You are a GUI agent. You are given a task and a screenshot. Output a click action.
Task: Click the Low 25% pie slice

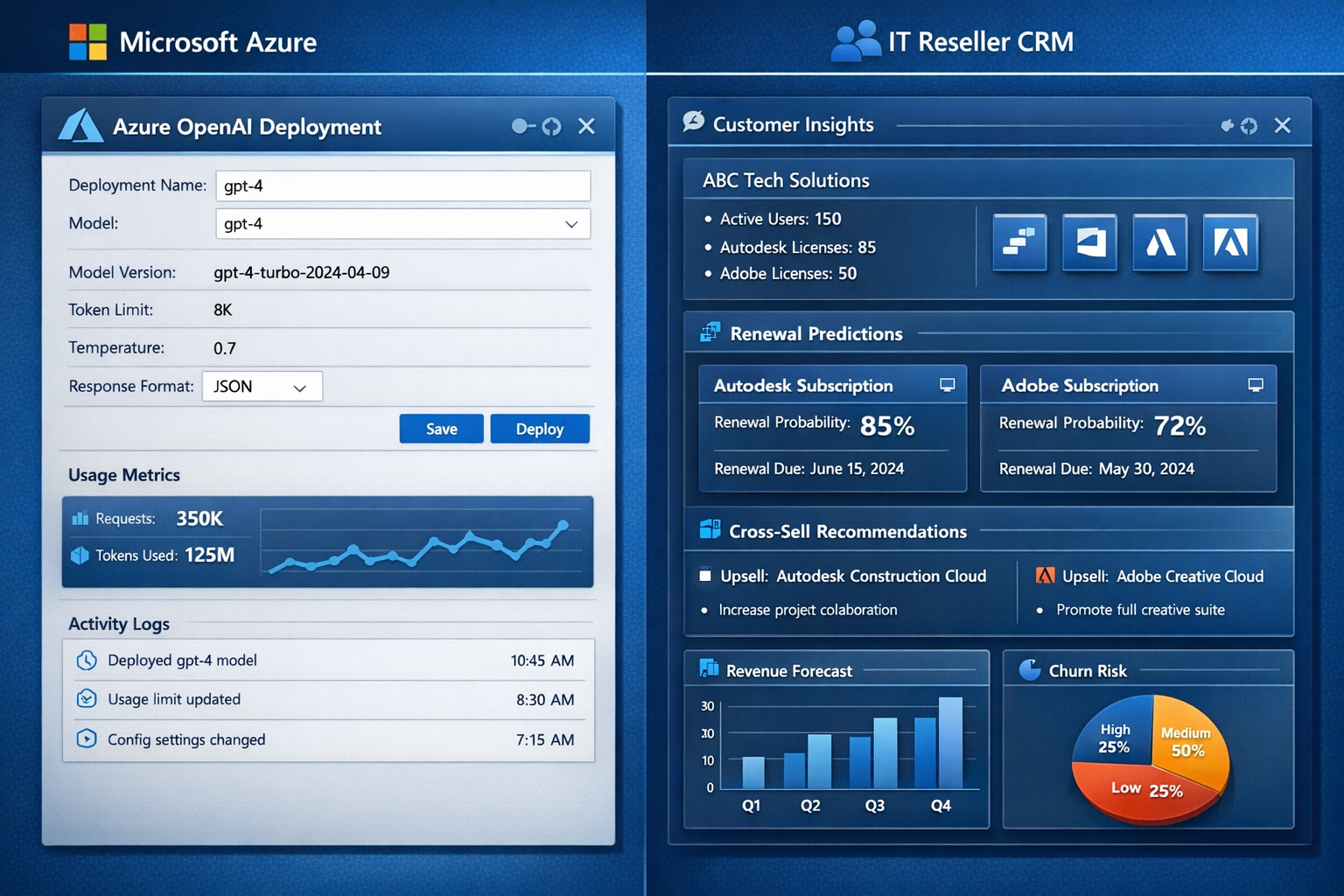click(1144, 790)
